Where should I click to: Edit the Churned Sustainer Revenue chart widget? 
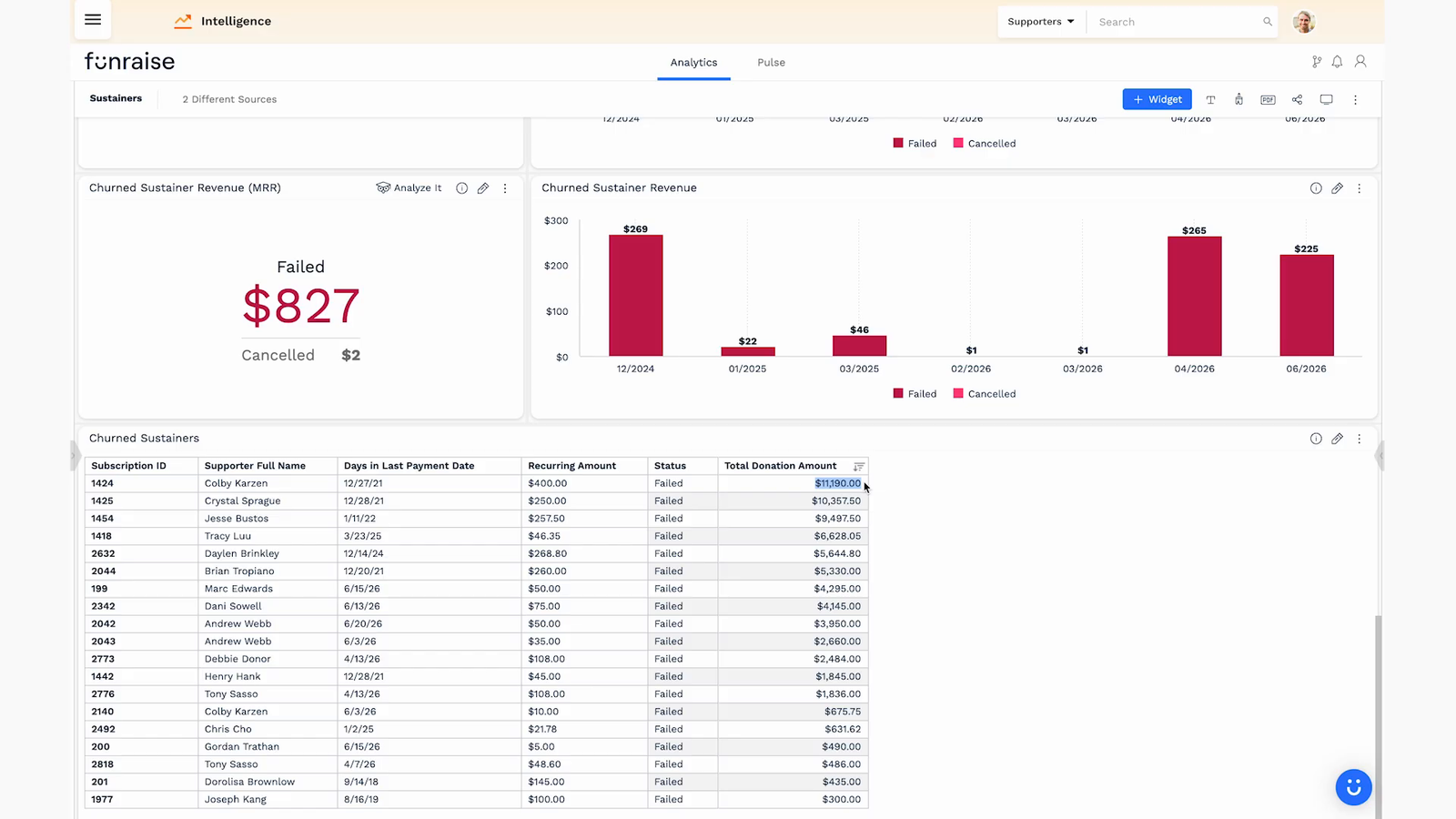(x=1337, y=188)
